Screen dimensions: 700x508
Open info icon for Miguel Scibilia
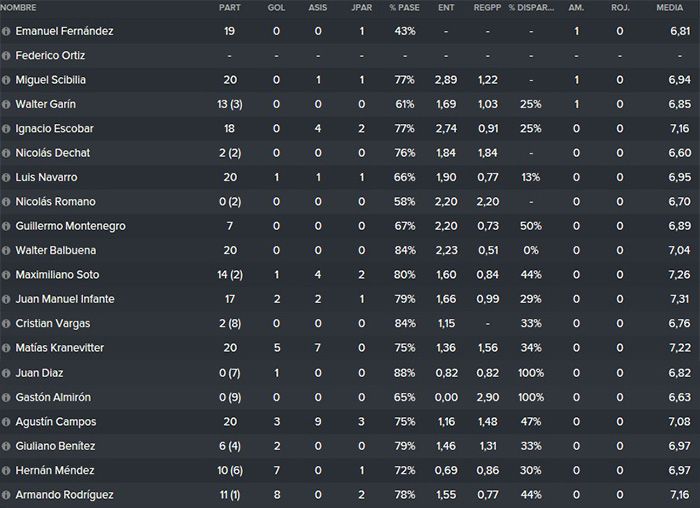tap(6, 80)
